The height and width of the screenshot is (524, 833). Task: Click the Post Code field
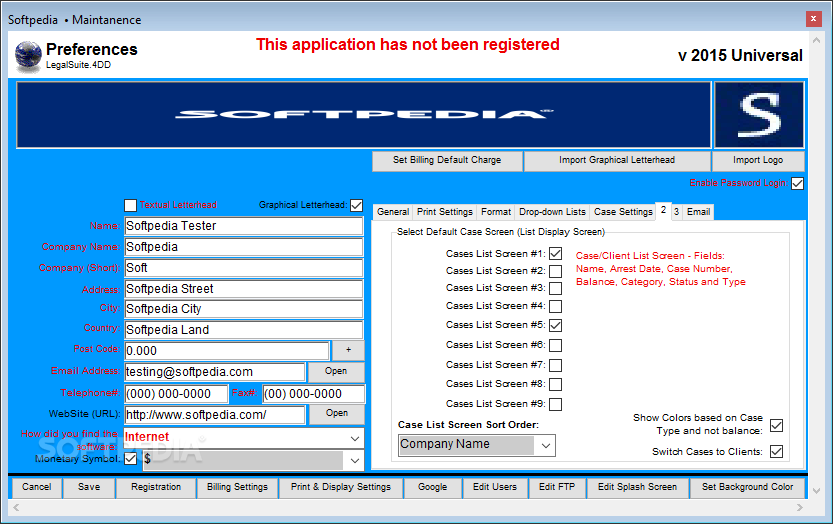(x=227, y=351)
